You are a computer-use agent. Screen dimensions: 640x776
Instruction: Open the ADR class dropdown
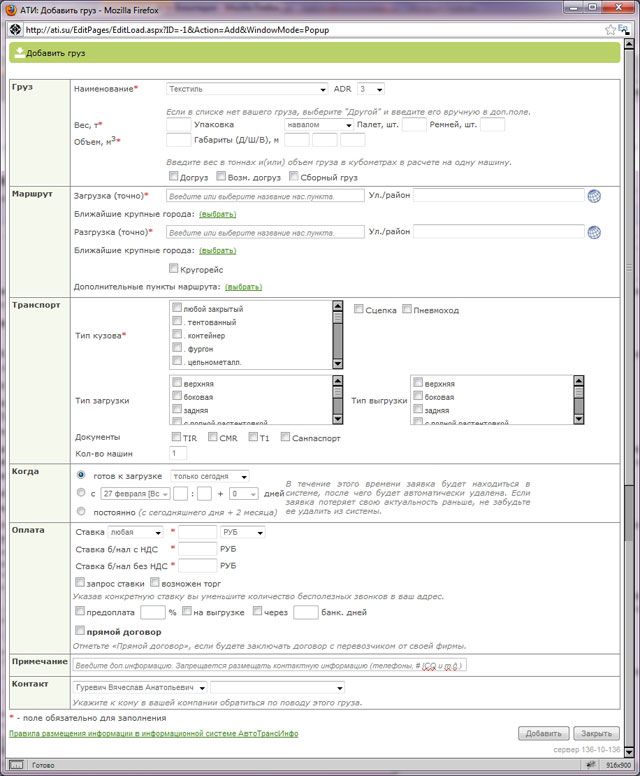tap(371, 89)
